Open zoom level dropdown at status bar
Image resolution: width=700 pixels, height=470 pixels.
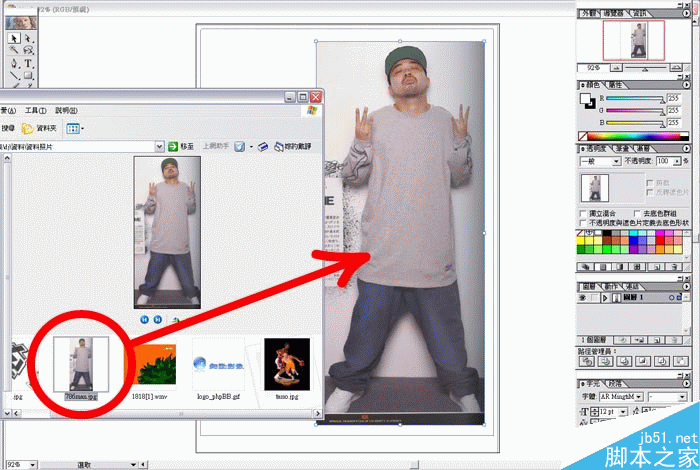pyautogui.click(x=33, y=465)
